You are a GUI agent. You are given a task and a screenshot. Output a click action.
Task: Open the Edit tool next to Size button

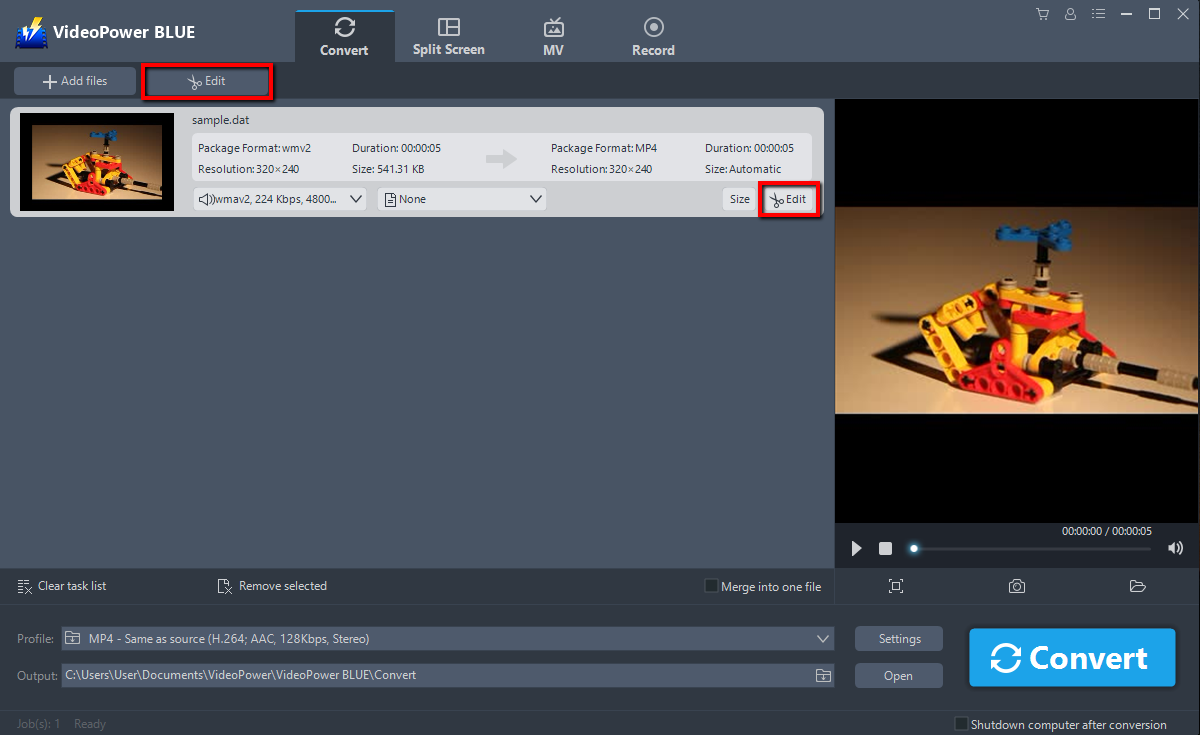coord(789,199)
